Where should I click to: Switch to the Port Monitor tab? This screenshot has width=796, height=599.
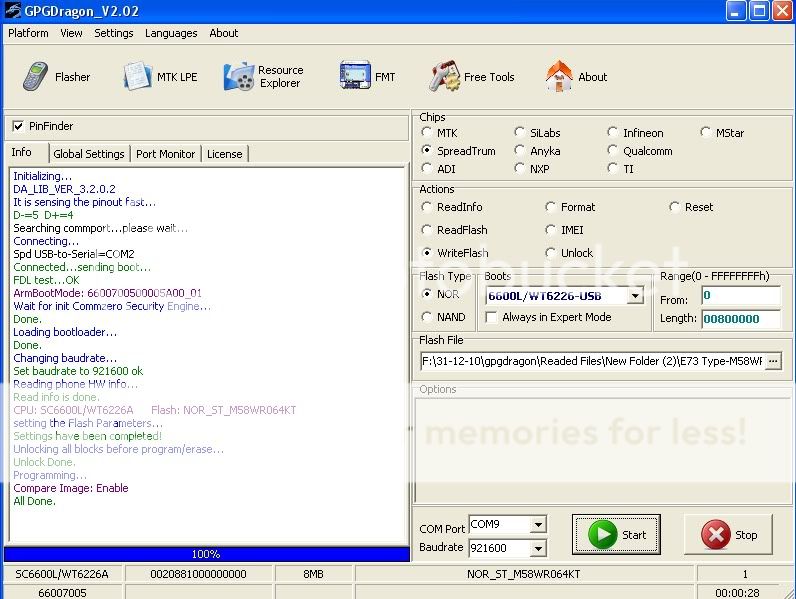tap(165, 154)
